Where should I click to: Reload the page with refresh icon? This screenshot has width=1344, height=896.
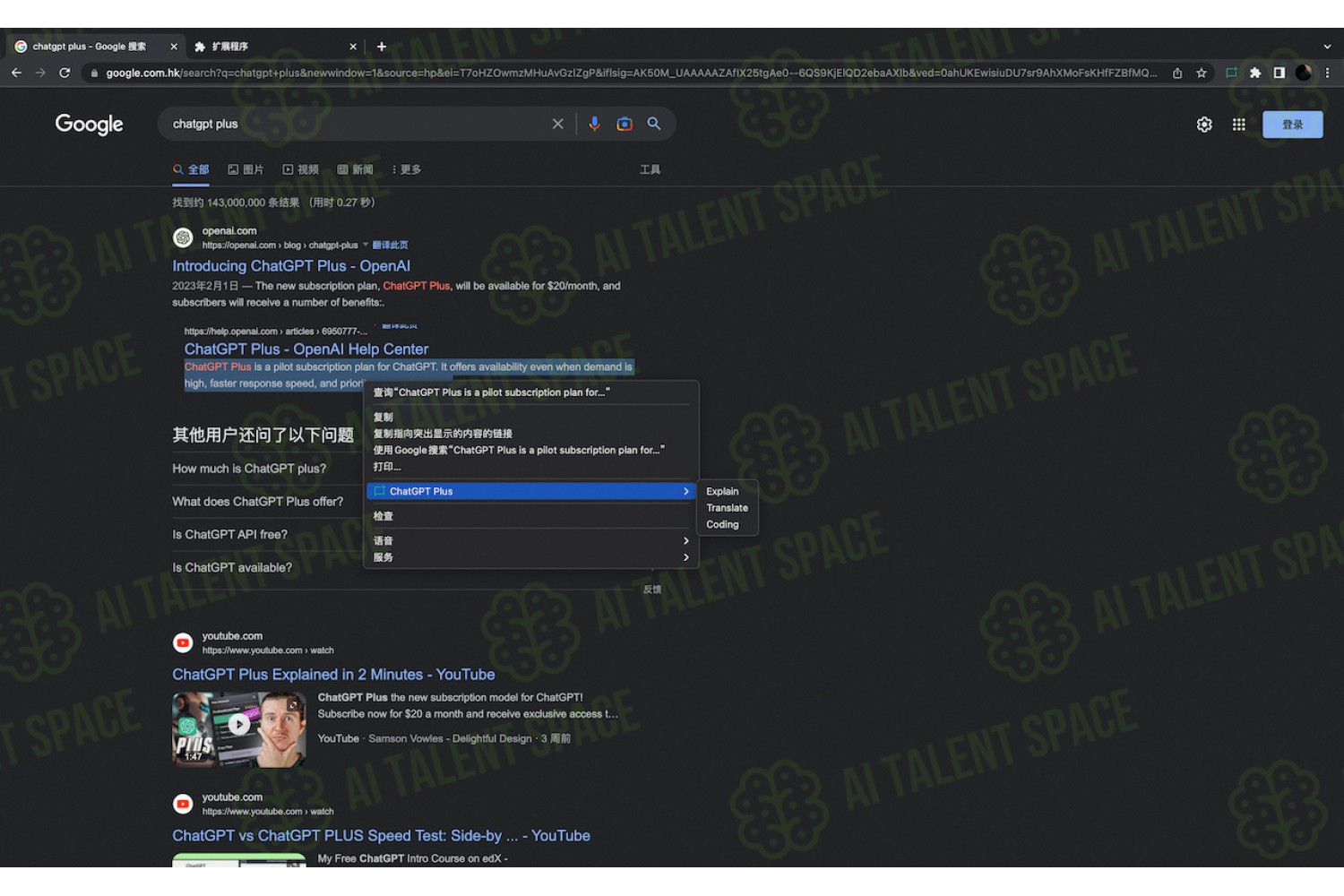click(x=65, y=73)
